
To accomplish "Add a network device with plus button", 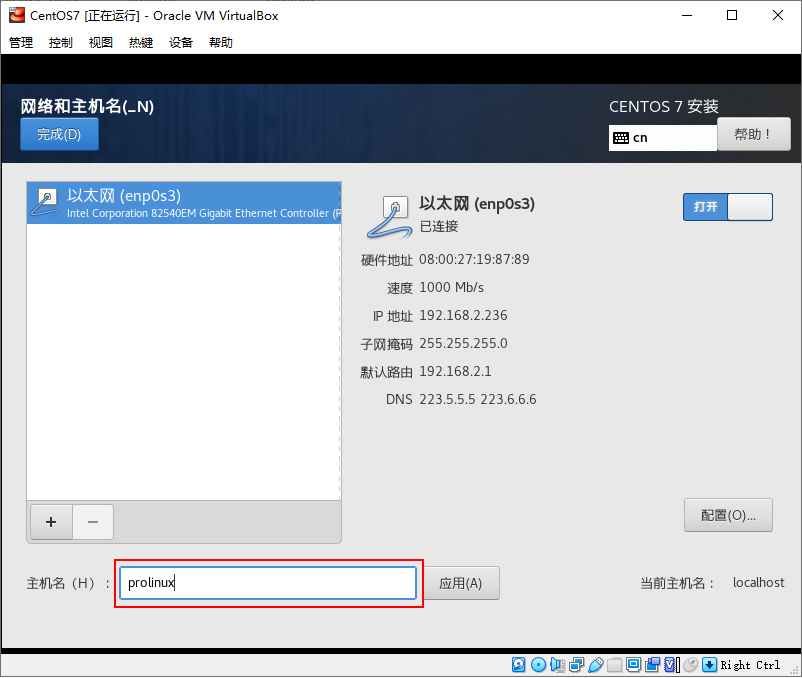I will [x=51, y=522].
